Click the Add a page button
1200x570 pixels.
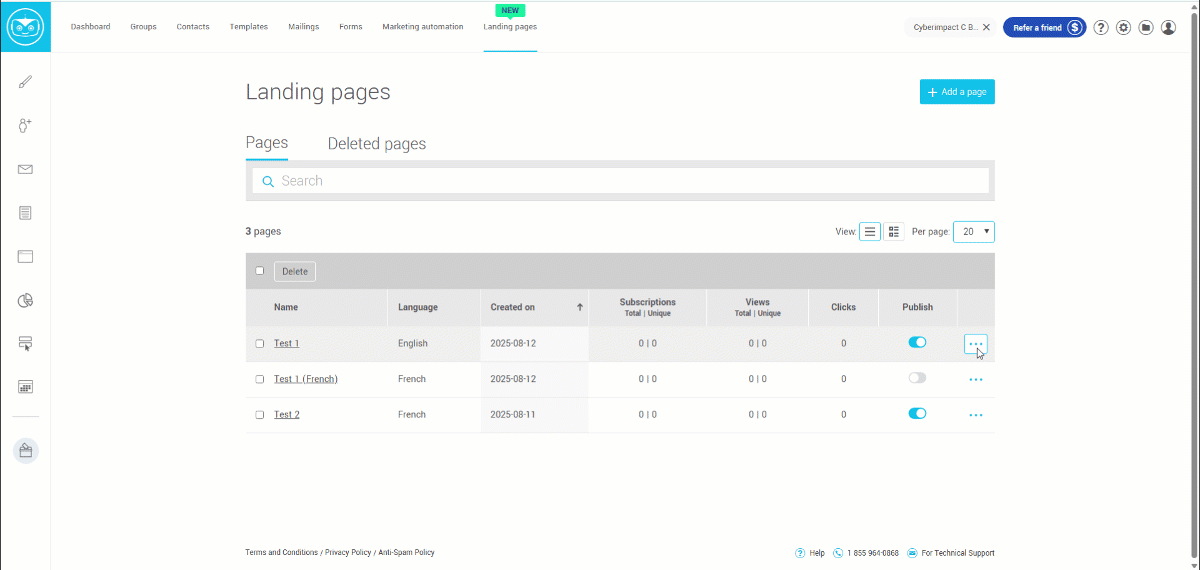pos(957,92)
